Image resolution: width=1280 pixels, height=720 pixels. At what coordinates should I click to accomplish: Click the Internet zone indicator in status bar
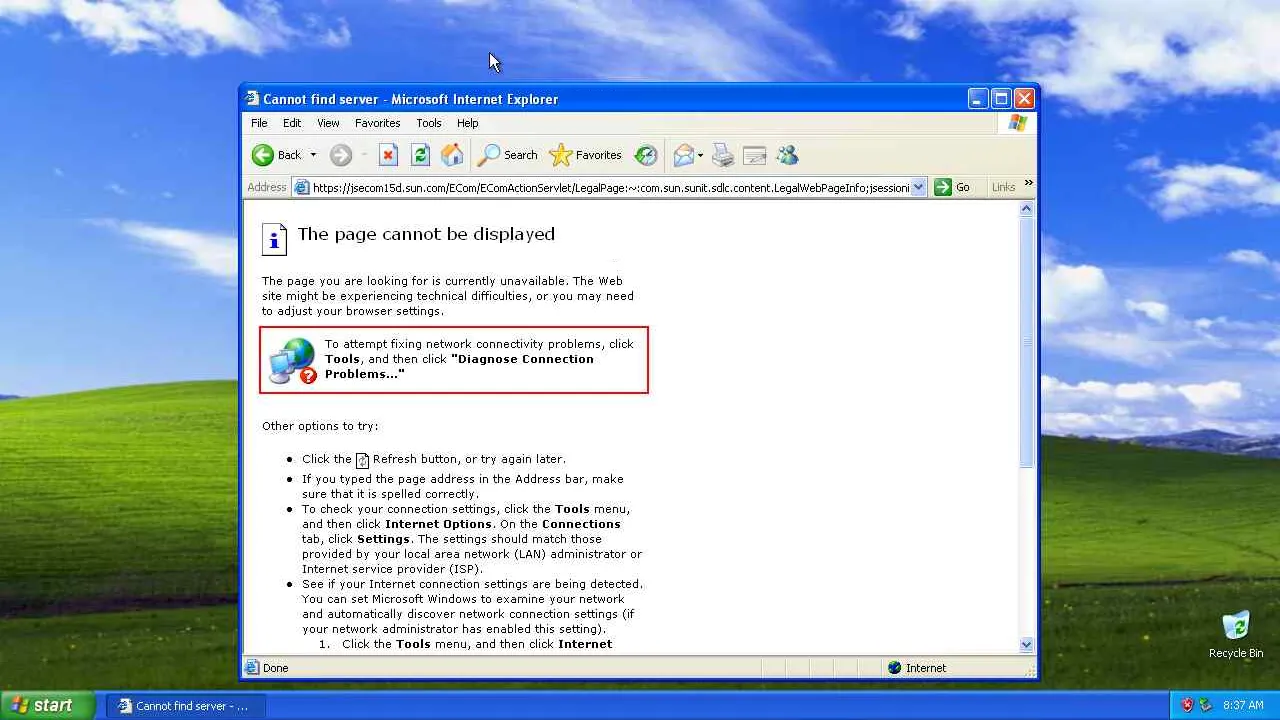(916, 668)
